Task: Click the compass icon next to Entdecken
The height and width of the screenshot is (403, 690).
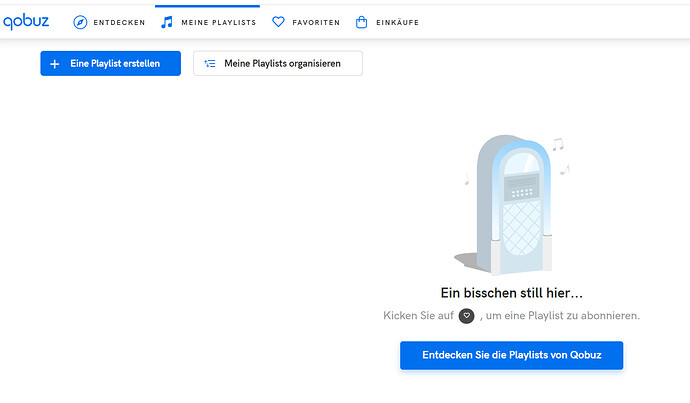Action: 80,22
